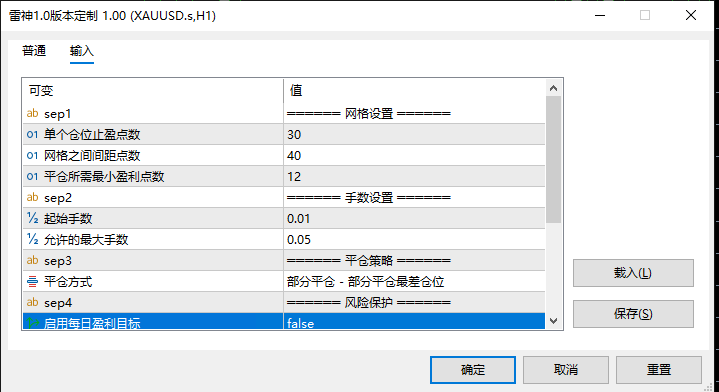The image size is (719, 392).
Task: Click the vertical scrollbar thumb
Action: [x=553, y=160]
